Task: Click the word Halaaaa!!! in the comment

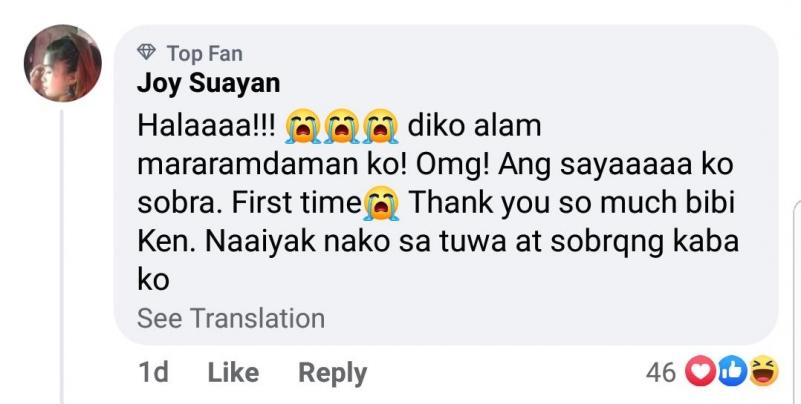Action: 206,128
